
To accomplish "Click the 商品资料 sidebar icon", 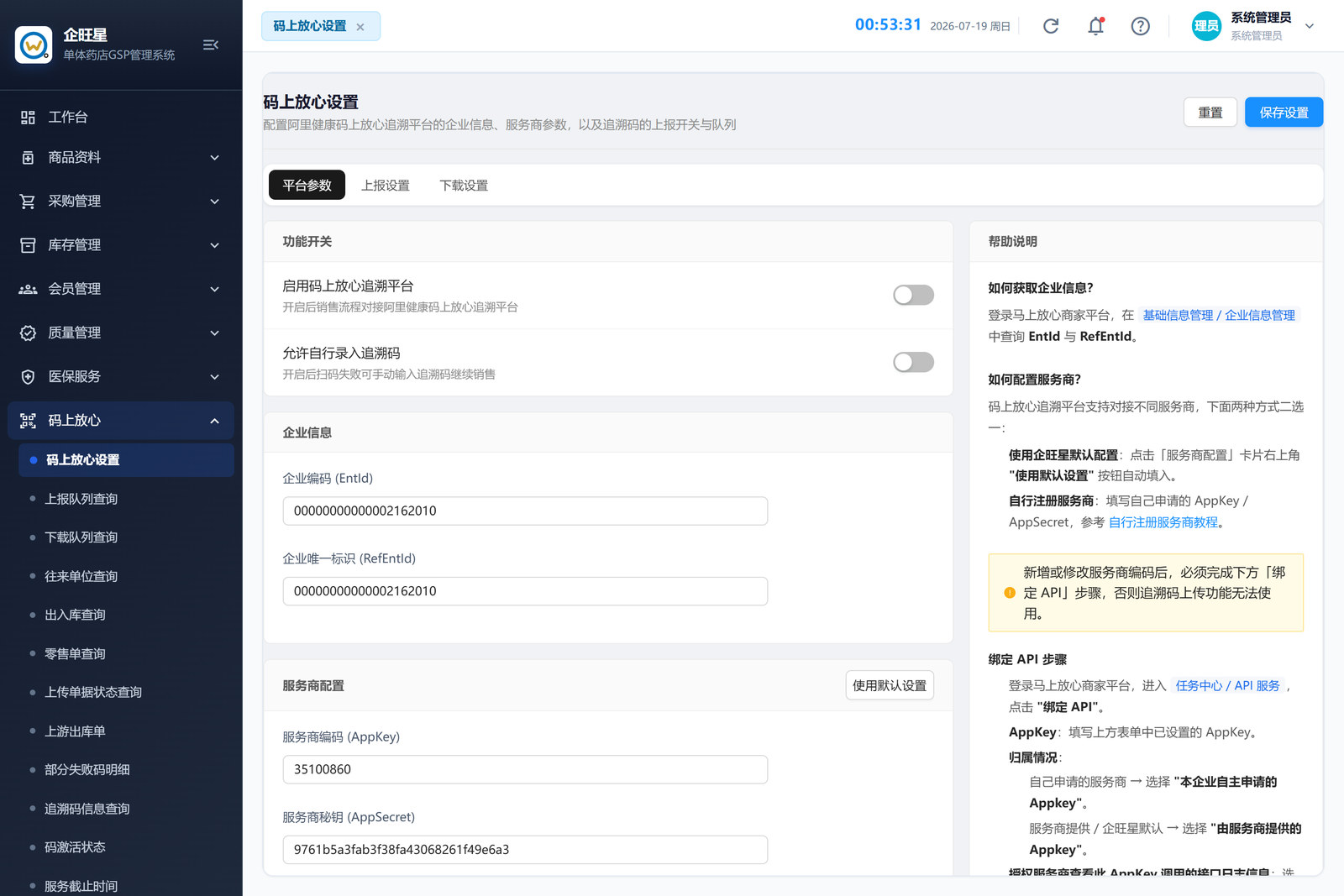I will coord(28,158).
